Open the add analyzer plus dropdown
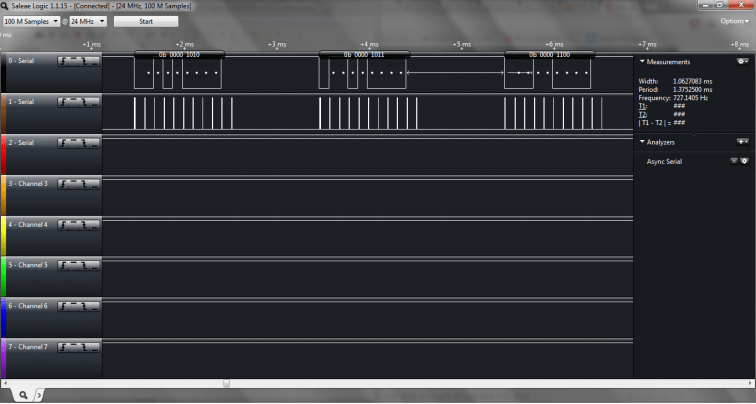 coord(742,142)
